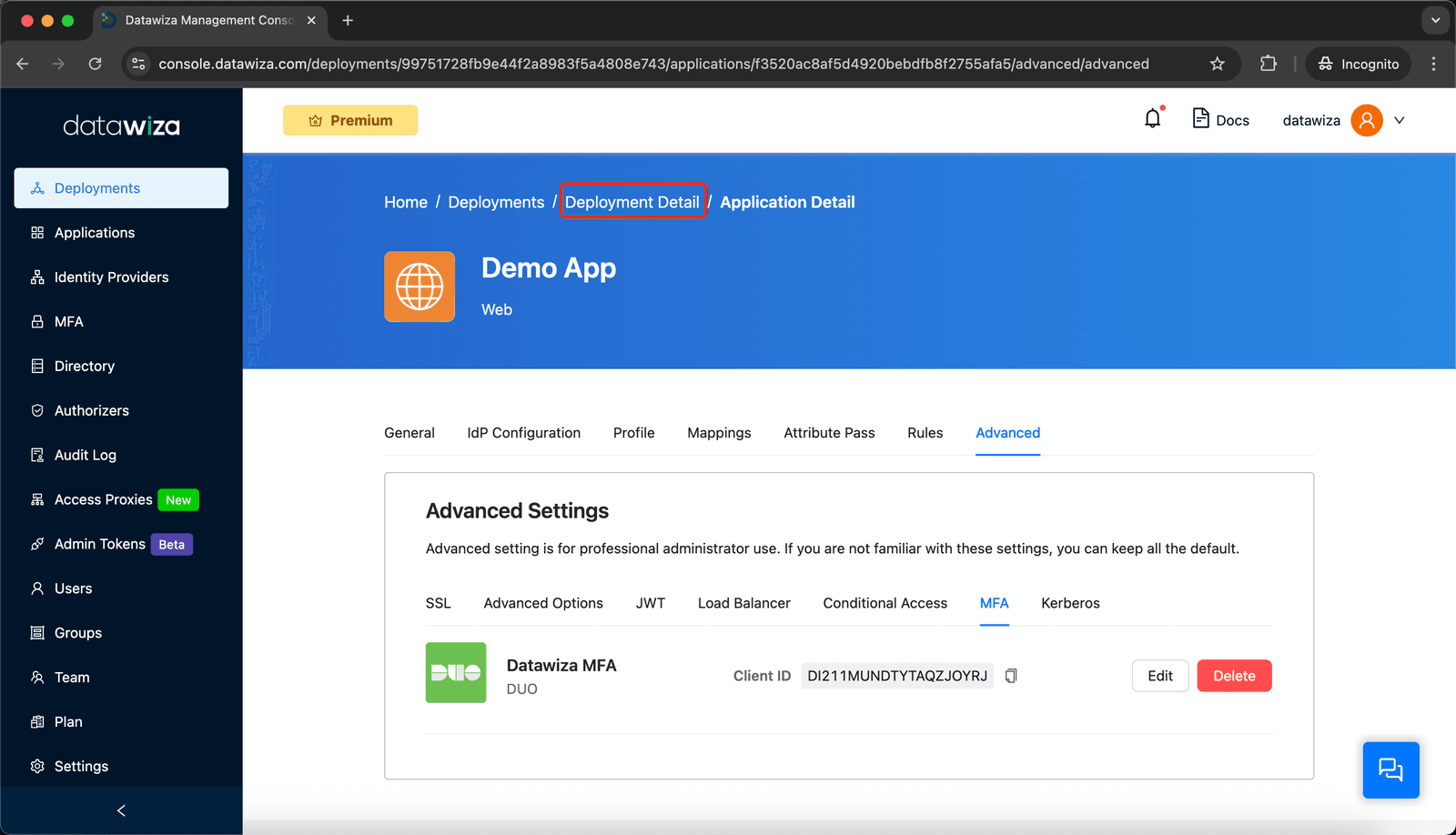Select the Attribute Pass tab

829,433
